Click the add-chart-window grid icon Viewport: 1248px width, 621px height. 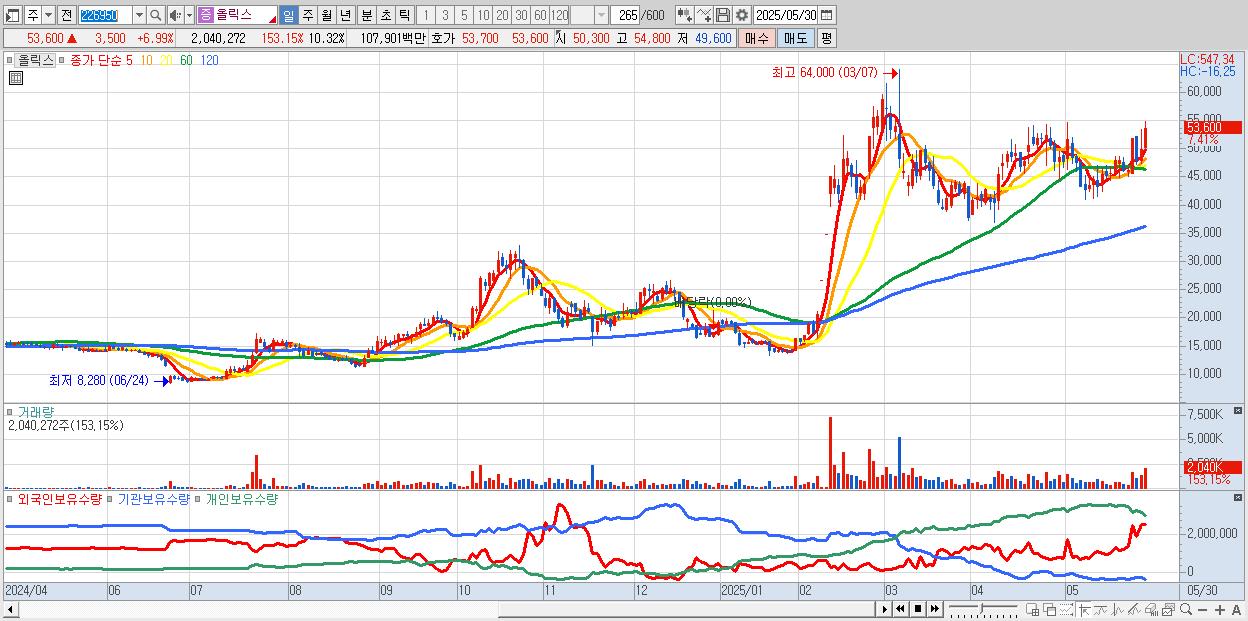pyautogui.click(x=1032, y=609)
